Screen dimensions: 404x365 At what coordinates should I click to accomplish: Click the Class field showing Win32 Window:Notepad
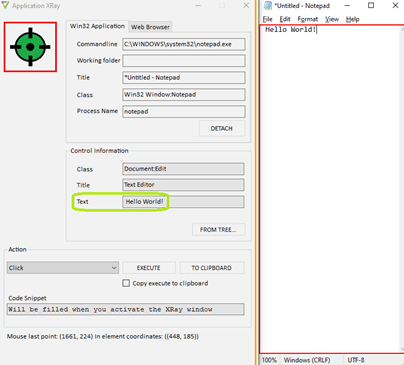[184, 94]
